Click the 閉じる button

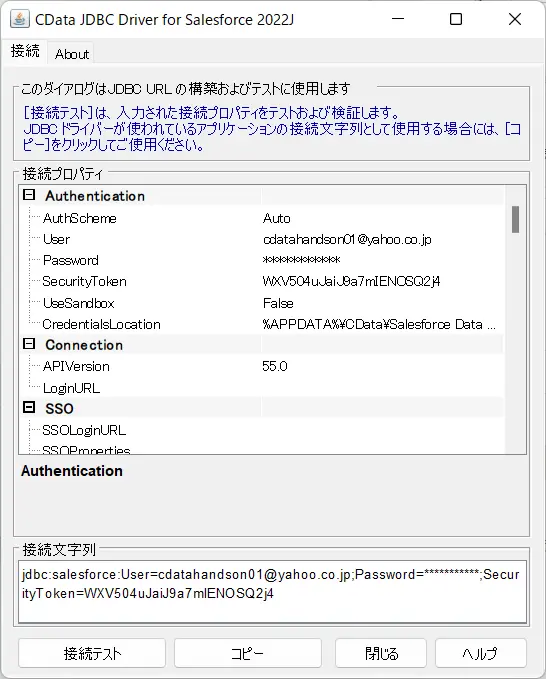[381, 653]
